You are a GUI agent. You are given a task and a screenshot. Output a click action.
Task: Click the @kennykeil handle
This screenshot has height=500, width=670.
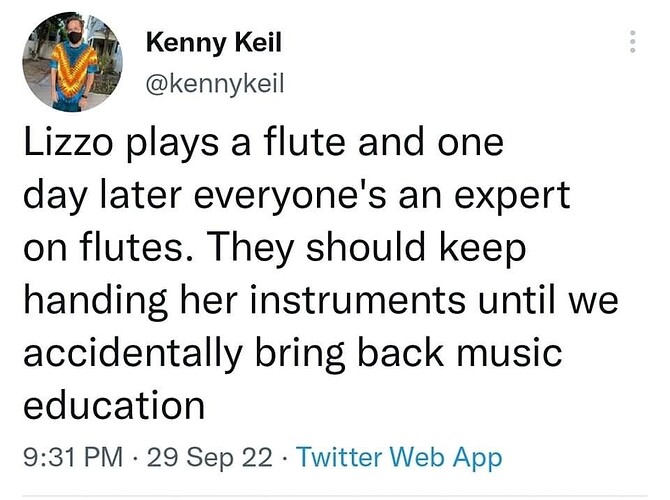click(215, 85)
